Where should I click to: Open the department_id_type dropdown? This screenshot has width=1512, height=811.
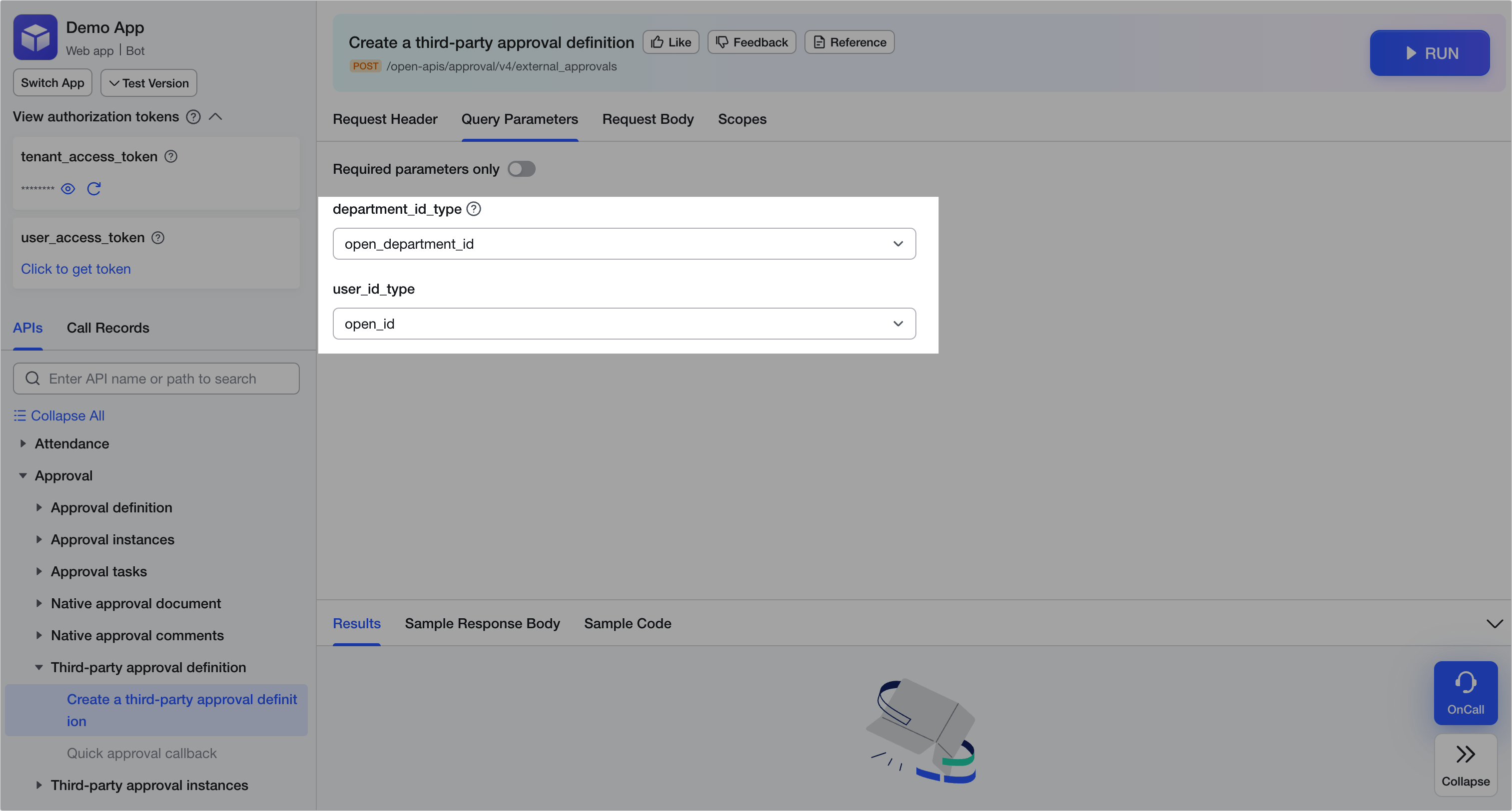click(624, 244)
